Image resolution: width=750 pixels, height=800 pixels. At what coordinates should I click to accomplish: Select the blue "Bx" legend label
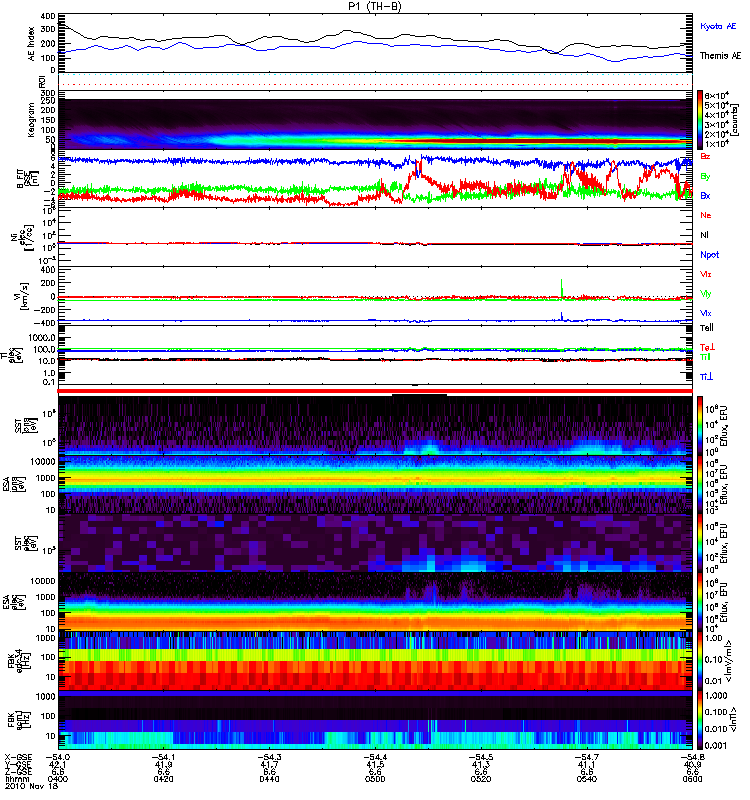[705, 195]
